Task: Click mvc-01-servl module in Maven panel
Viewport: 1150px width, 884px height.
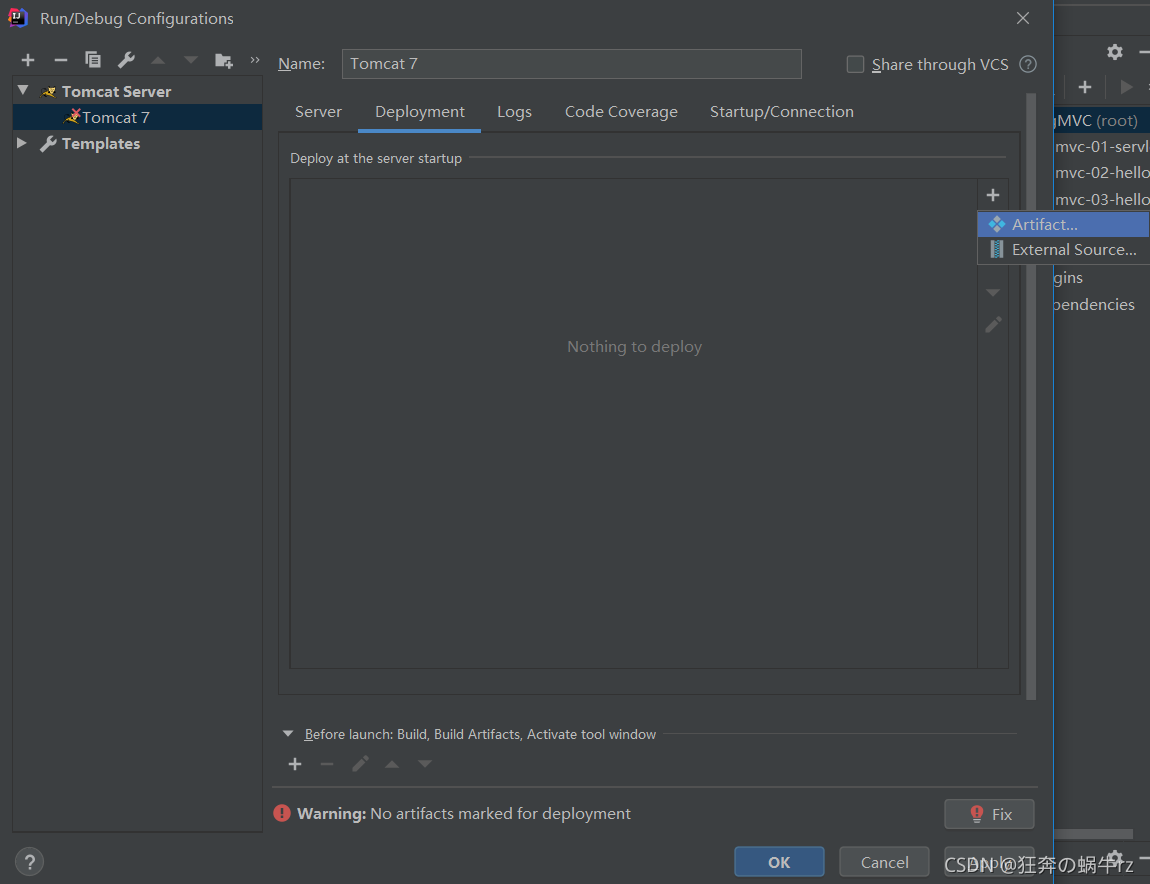Action: click(1102, 147)
